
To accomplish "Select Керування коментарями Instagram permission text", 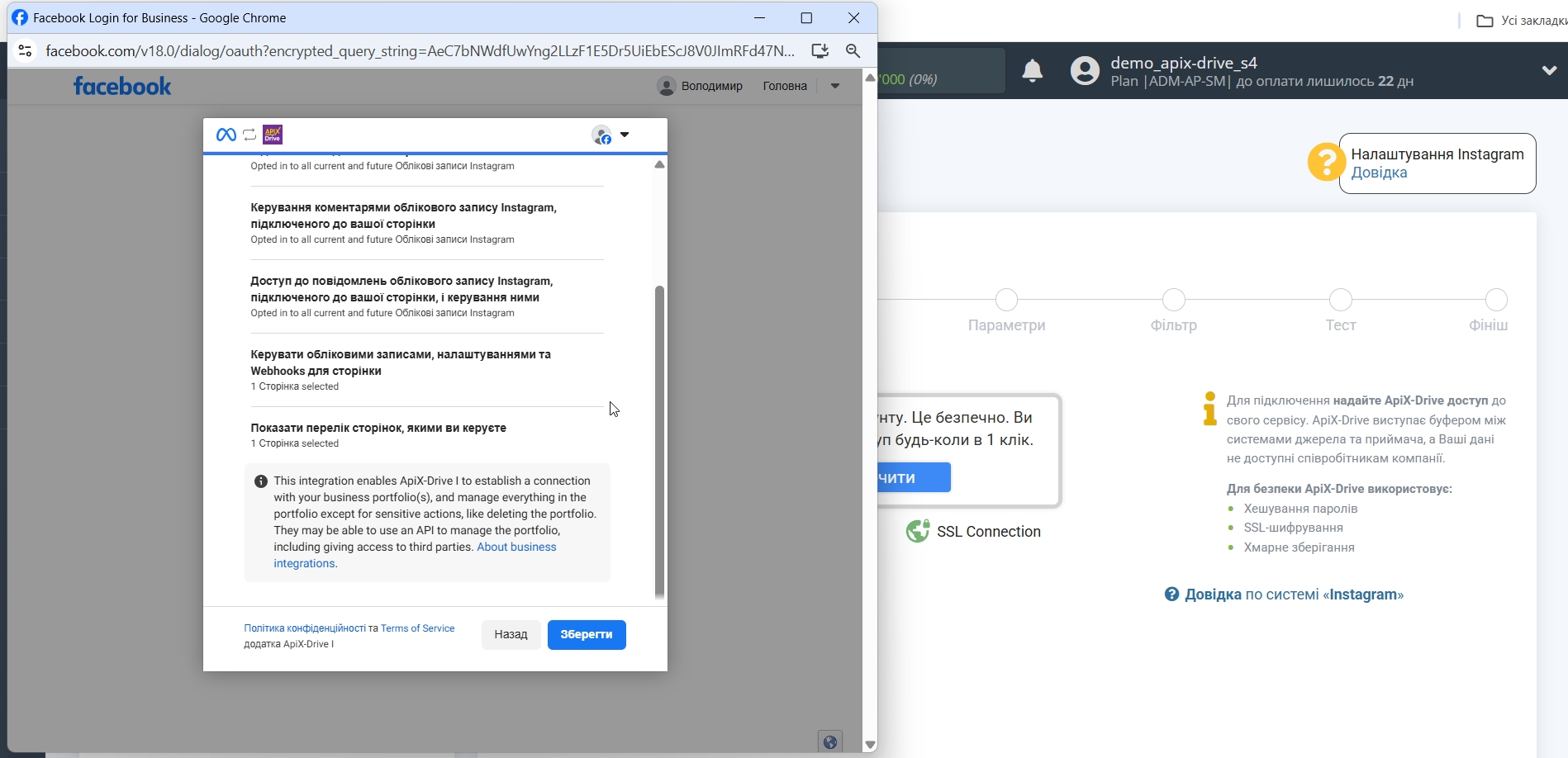I will (x=403, y=216).
